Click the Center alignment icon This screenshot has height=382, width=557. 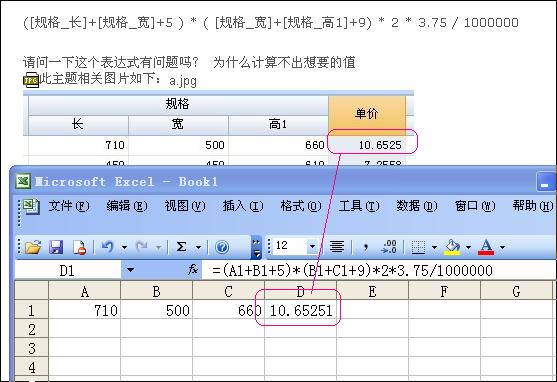click(x=337, y=246)
